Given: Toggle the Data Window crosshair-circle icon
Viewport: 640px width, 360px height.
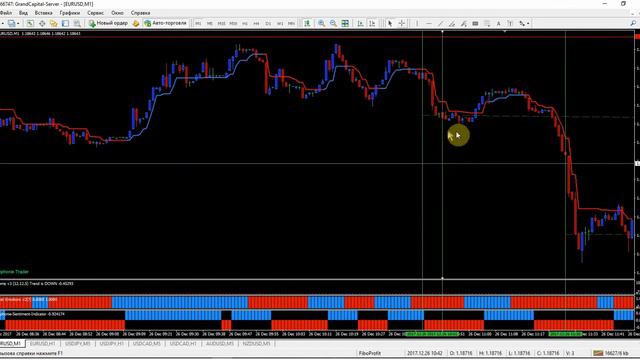Looking at the screenshot, I should click(x=42, y=24).
